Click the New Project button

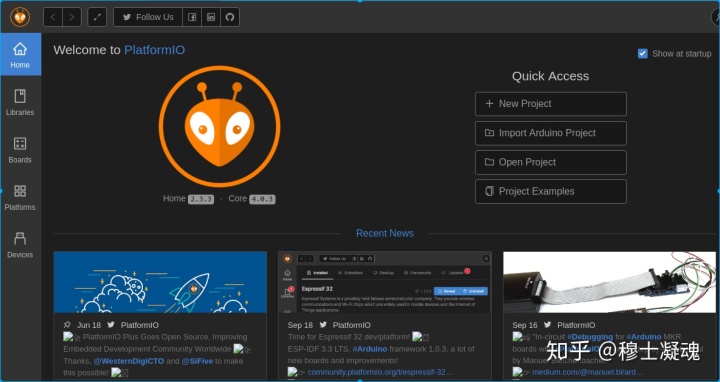551,104
